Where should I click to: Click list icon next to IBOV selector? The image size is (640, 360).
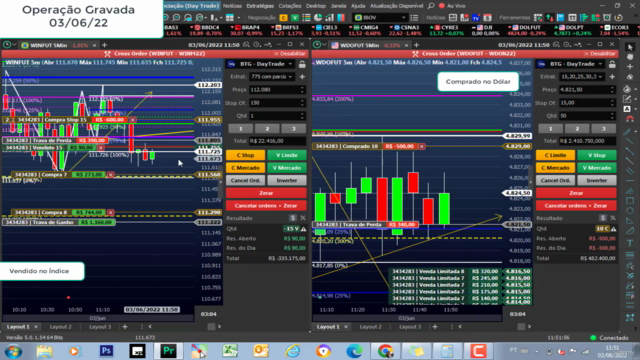click(414, 18)
